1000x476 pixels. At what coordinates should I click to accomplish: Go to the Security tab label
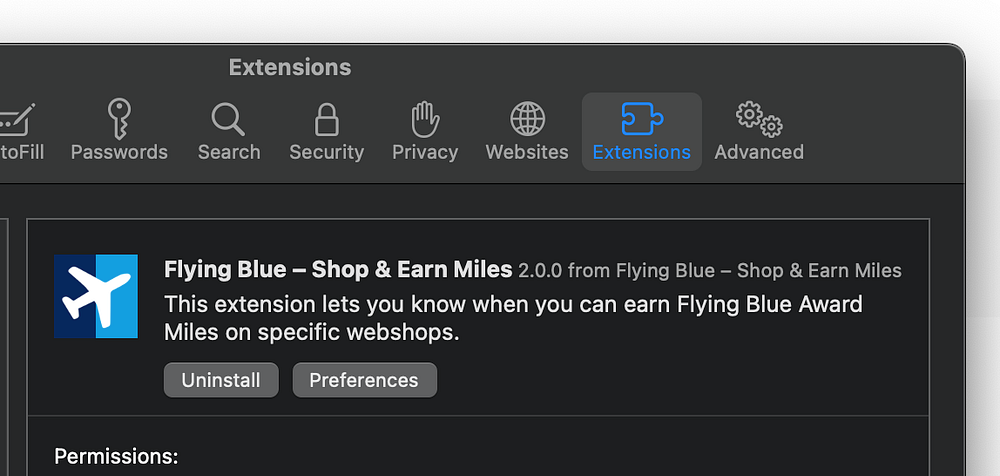[326, 152]
